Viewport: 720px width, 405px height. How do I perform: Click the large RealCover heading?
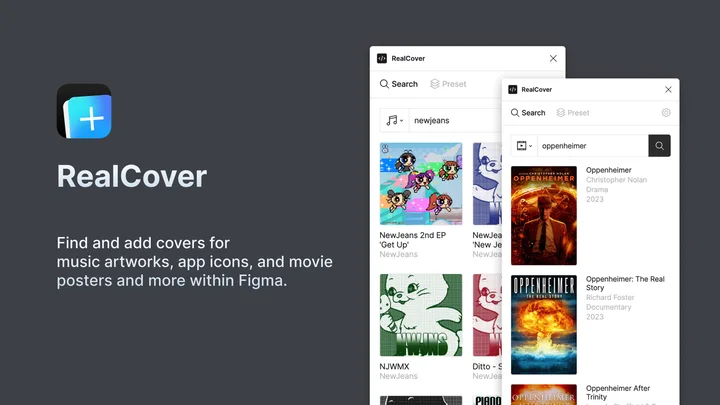tap(132, 176)
